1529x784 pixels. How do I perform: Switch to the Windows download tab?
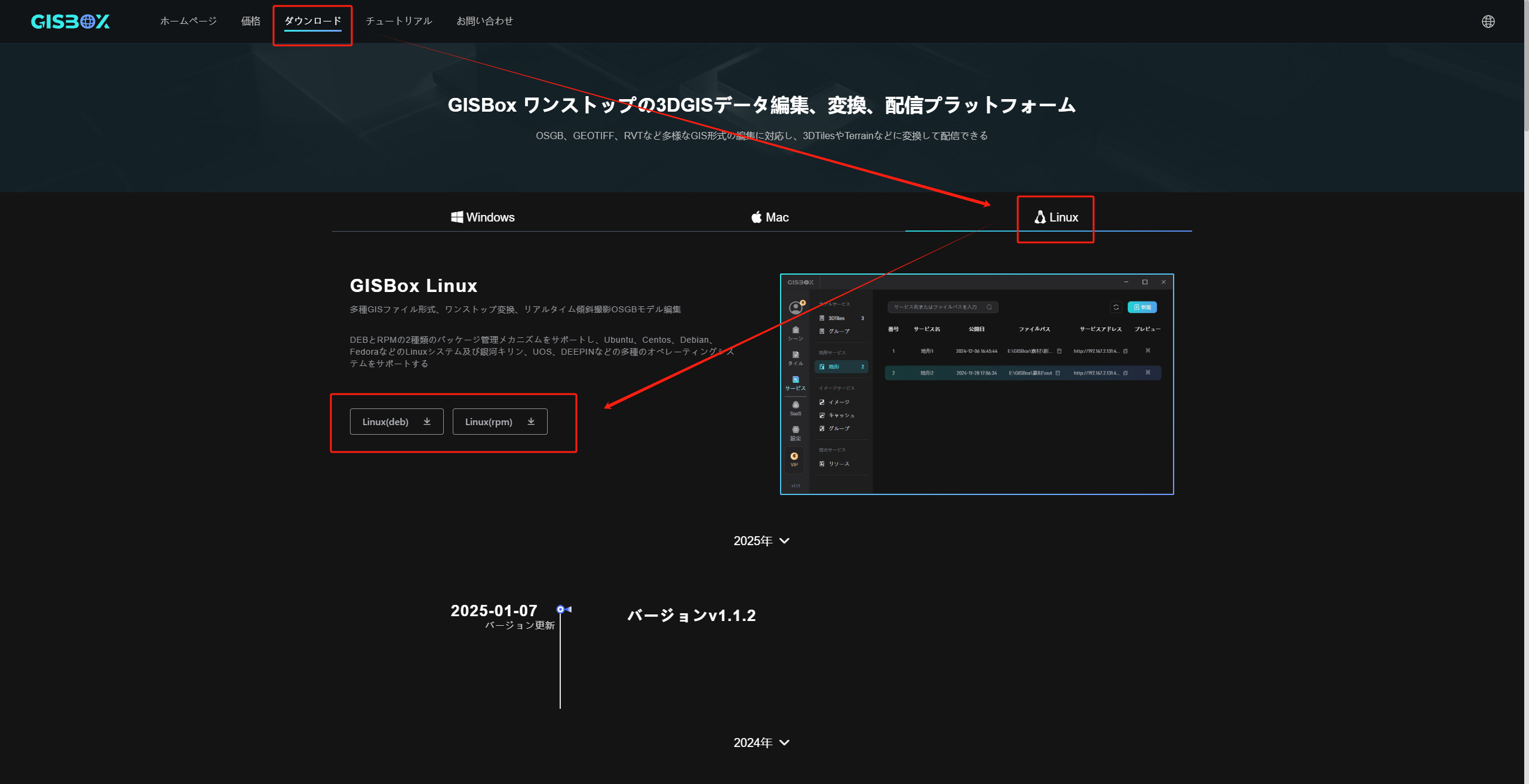click(483, 217)
